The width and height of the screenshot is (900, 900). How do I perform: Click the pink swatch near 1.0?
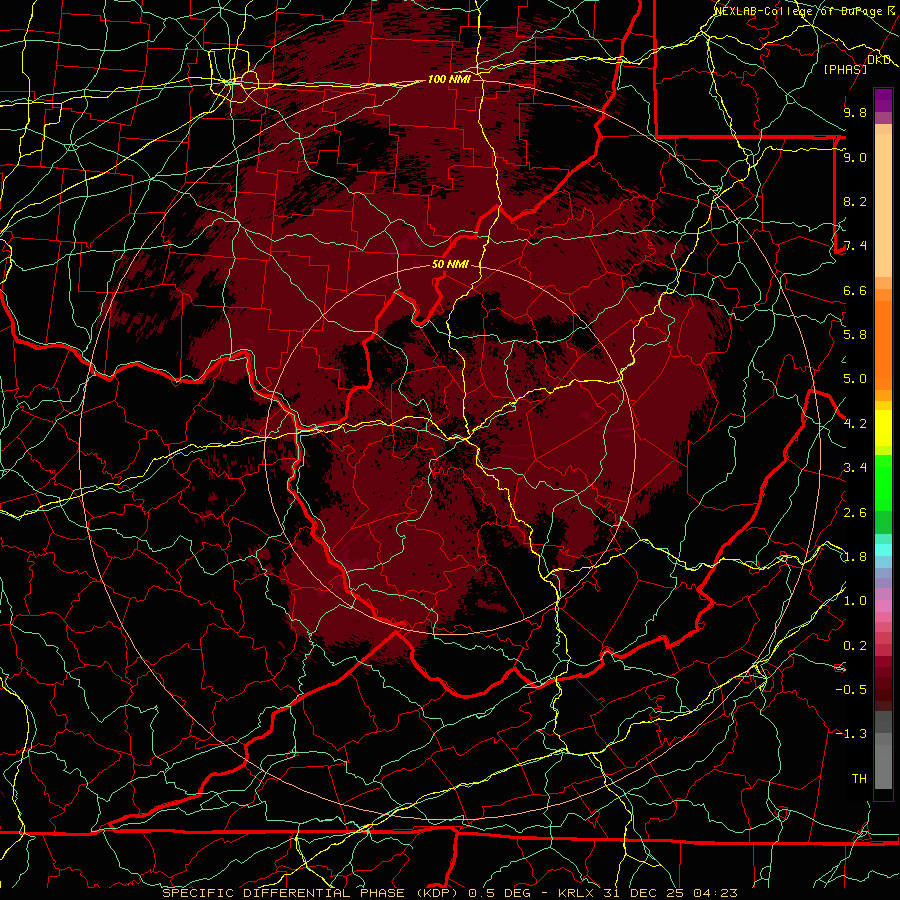pos(883,606)
